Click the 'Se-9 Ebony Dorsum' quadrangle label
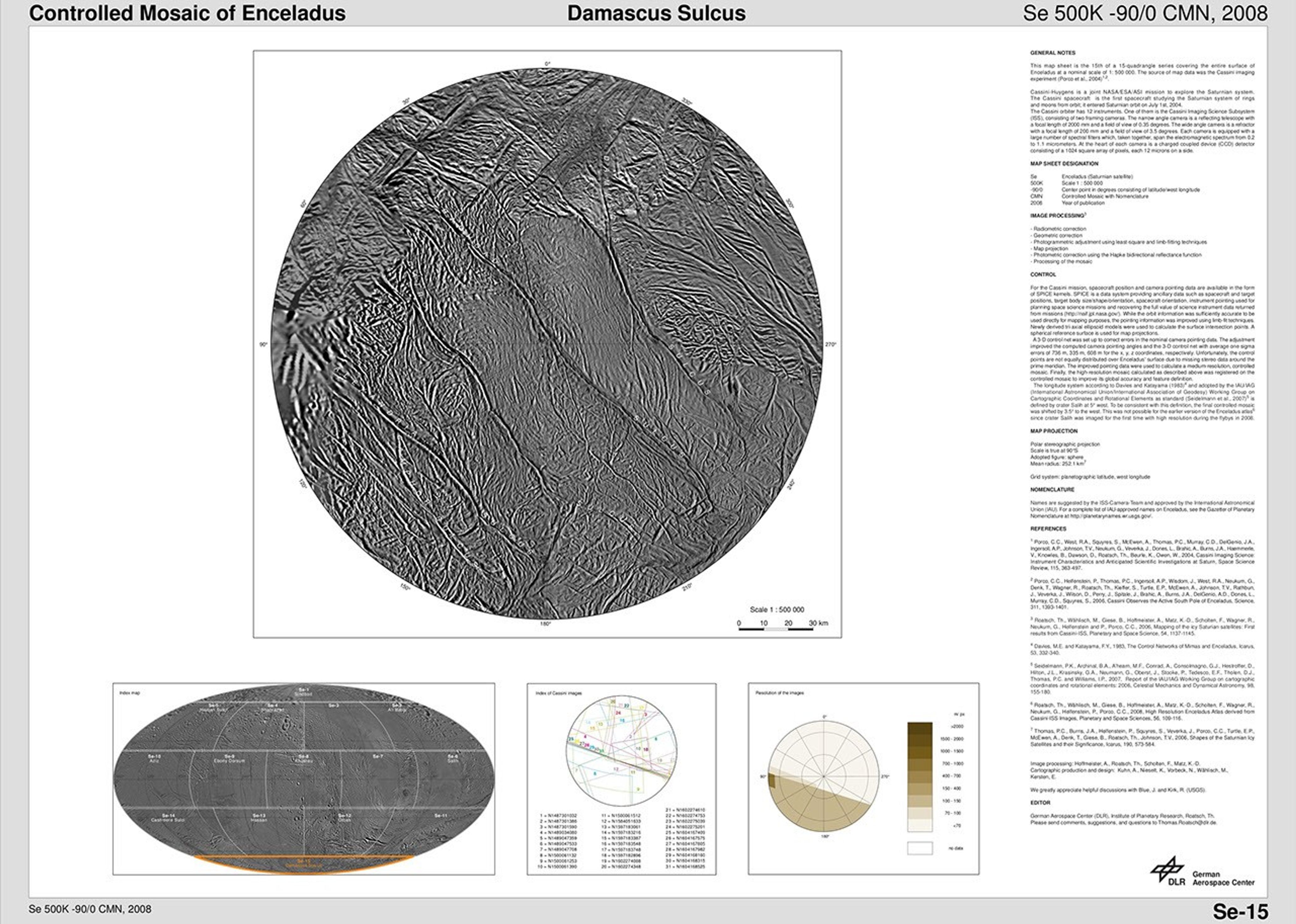 point(229,759)
